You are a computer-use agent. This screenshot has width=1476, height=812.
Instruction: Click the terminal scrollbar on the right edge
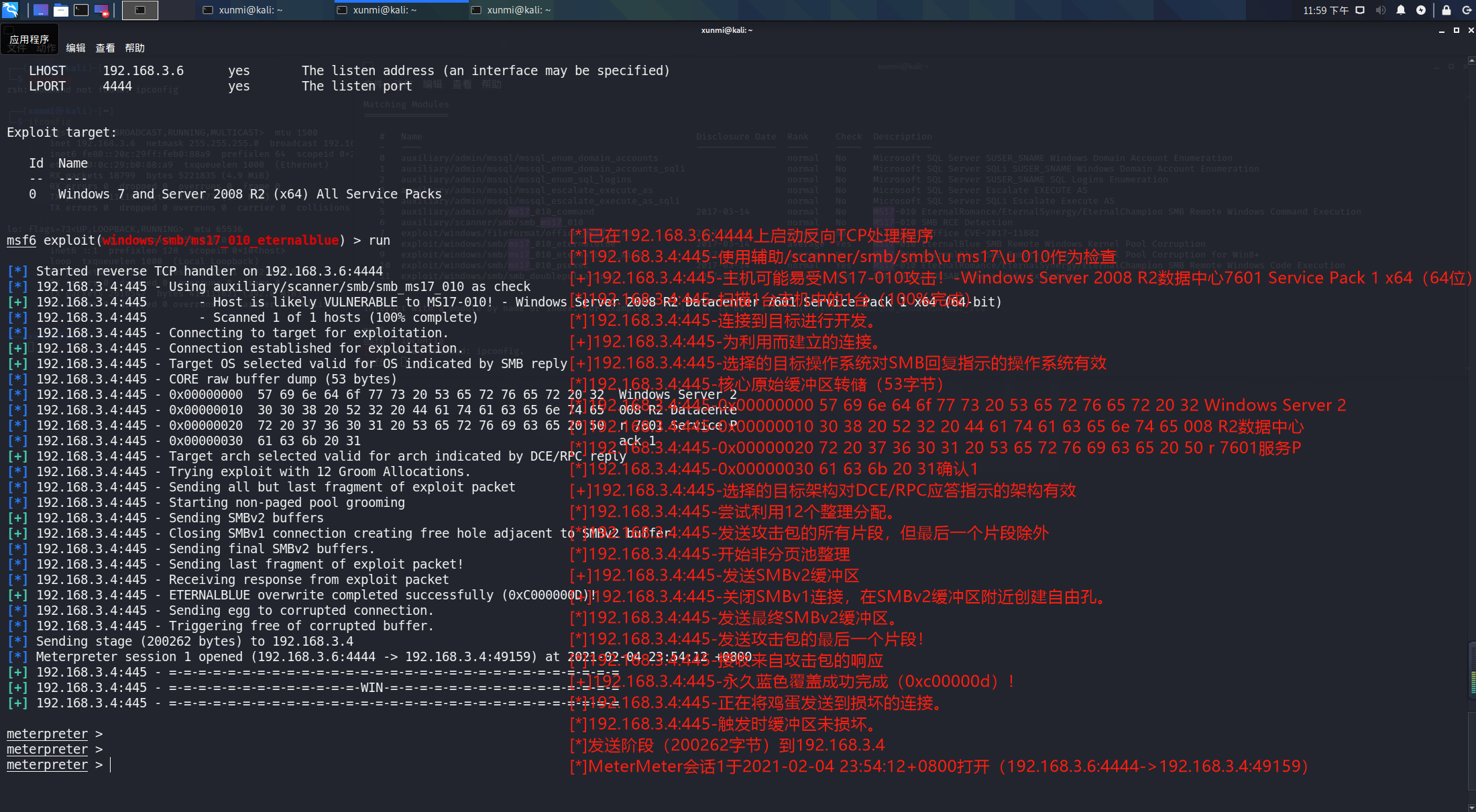click(1471, 402)
